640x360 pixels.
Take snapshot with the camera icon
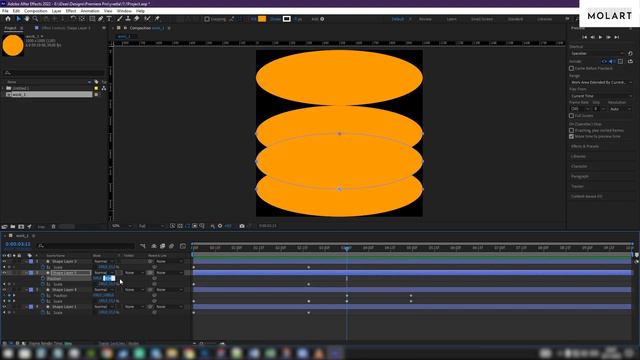point(242,226)
